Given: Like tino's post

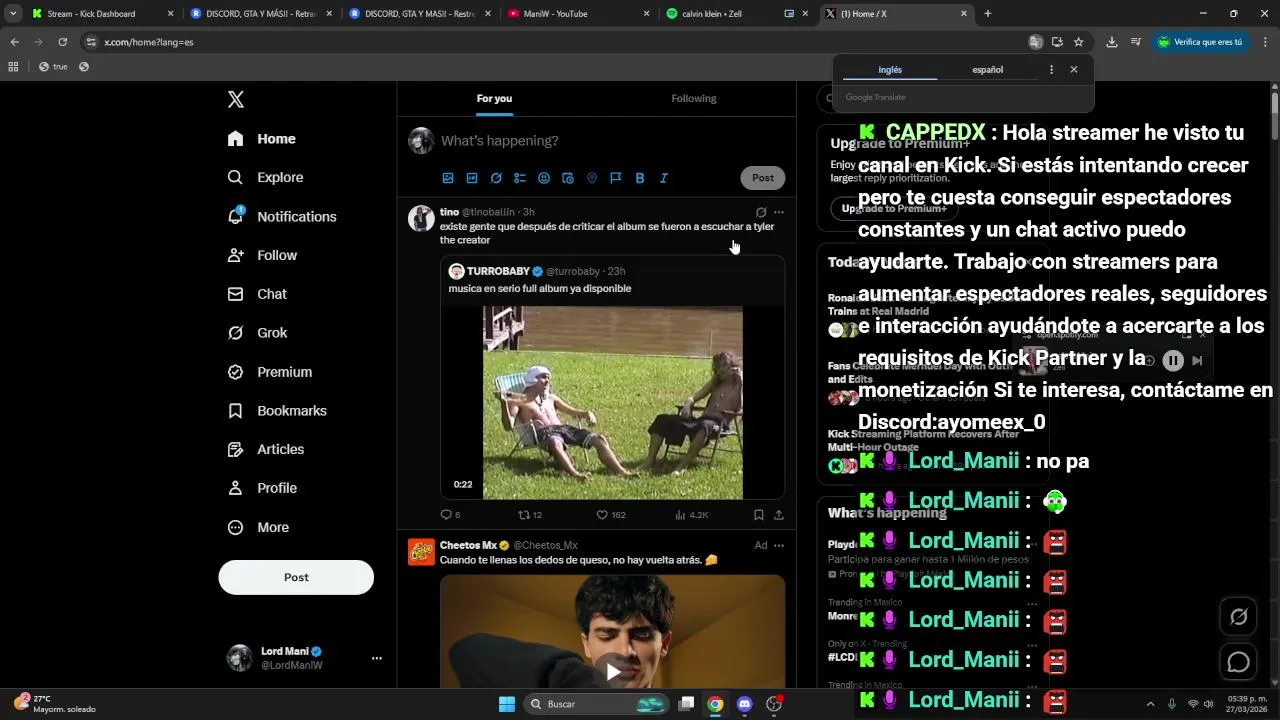Looking at the screenshot, I should click(x=611, y=515).
